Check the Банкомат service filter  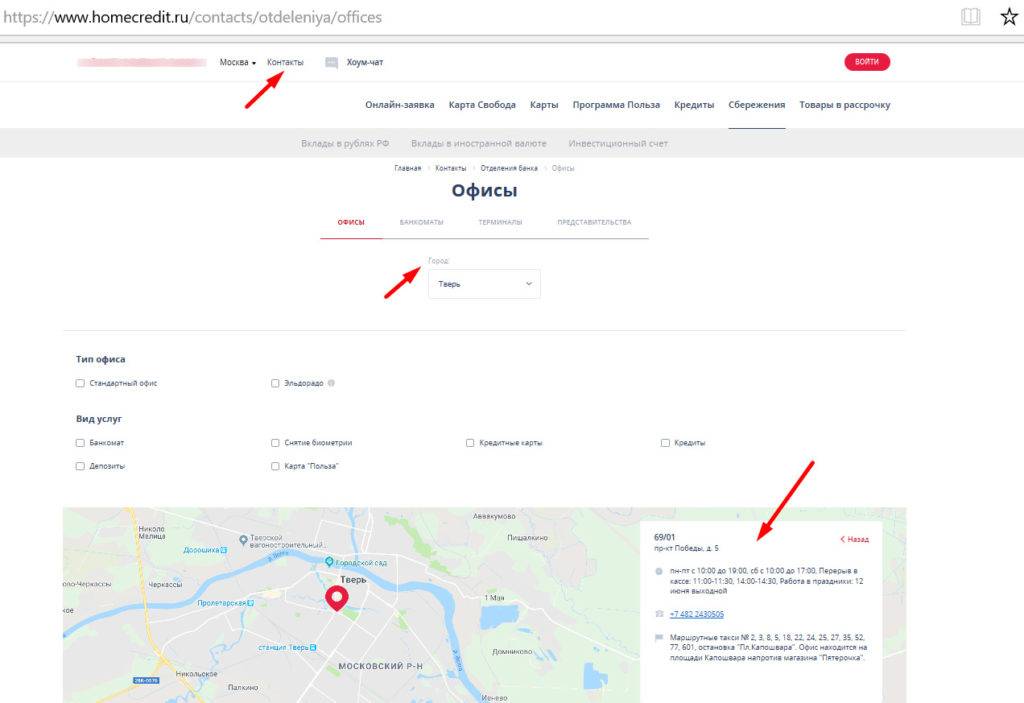[80, 442]
